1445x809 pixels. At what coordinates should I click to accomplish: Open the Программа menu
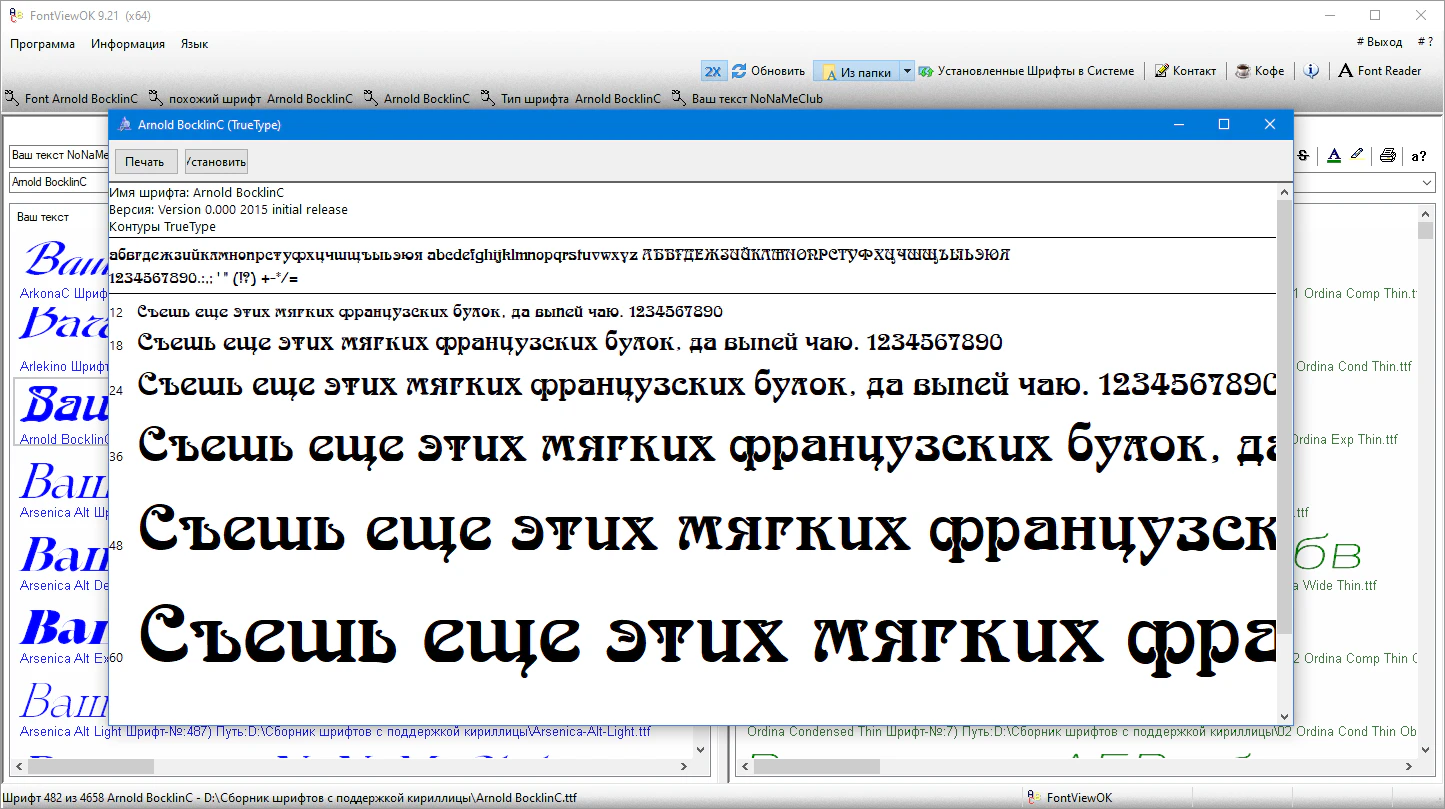point(43,44)
